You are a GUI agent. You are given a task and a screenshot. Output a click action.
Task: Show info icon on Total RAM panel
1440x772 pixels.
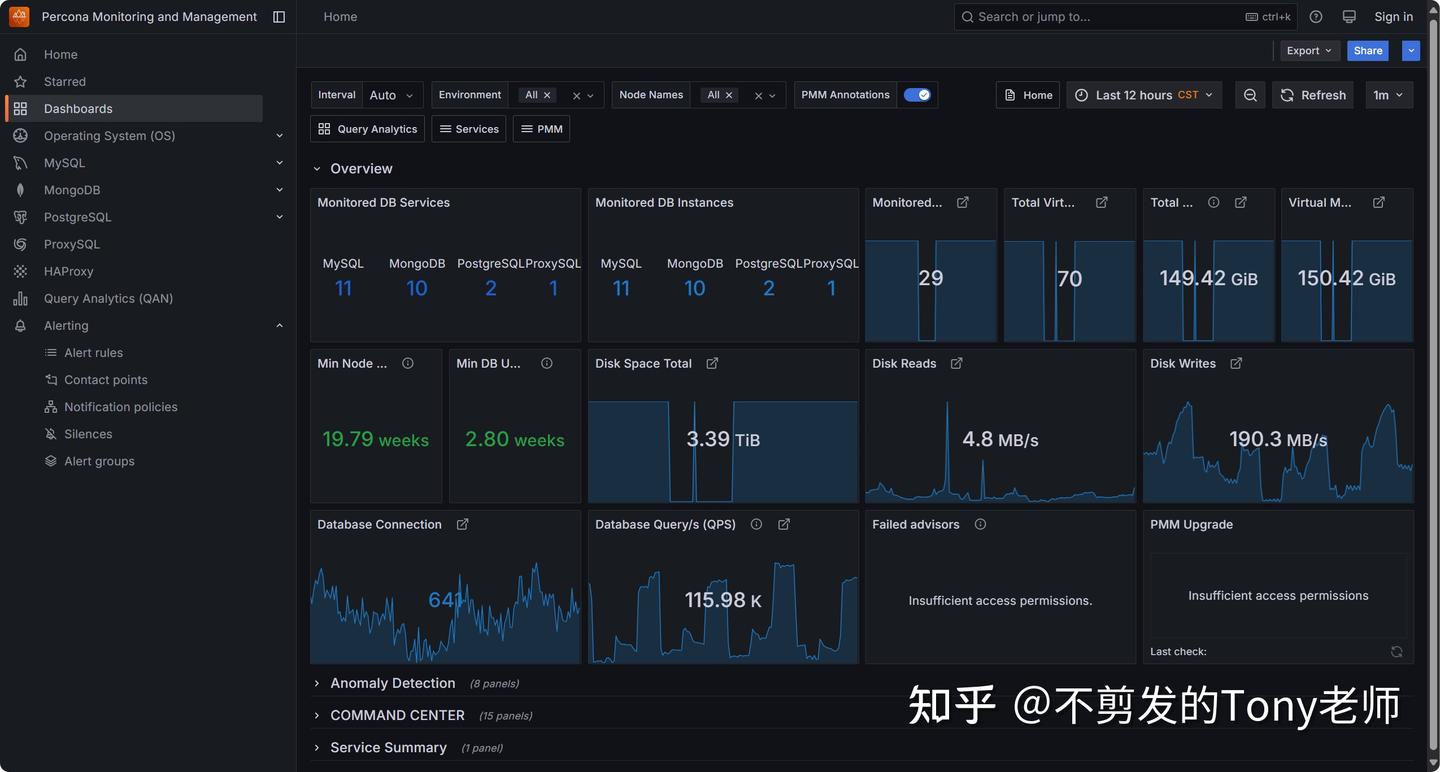pos(1214,202)
